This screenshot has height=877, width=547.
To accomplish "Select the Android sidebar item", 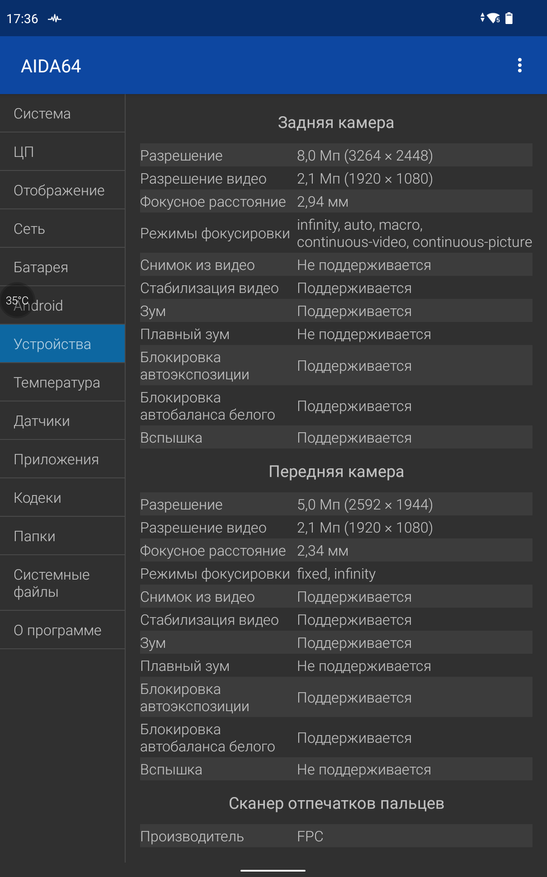I will pos(62,306).
